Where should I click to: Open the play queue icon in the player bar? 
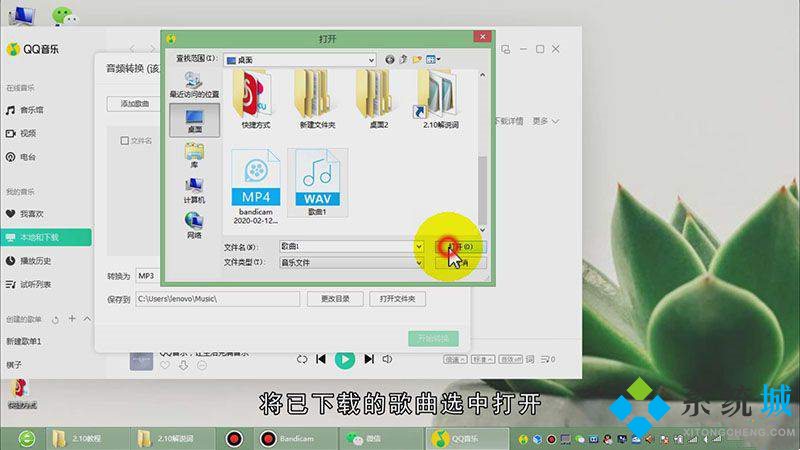tap(548, 360)
